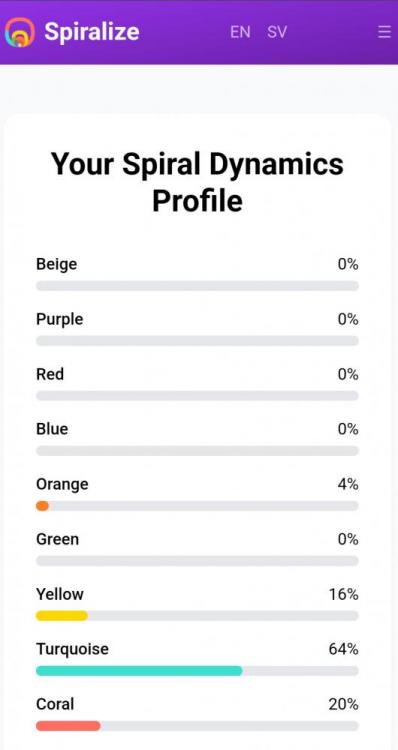Image resolution: width=398 pixels, height=750 pixels.
Task: Click the empty Green progress bar
Action: click(x=197, y=561)
